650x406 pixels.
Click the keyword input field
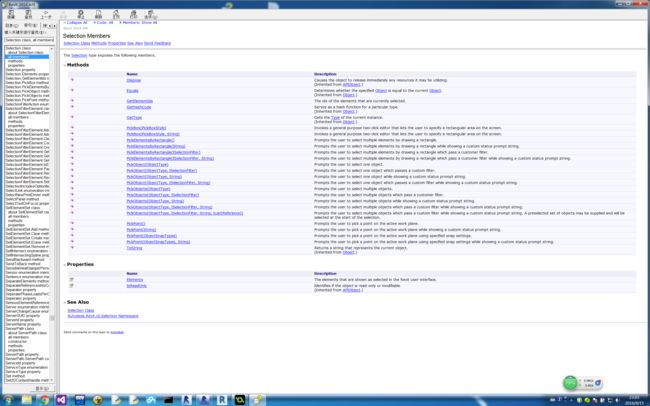click(29, 40)
